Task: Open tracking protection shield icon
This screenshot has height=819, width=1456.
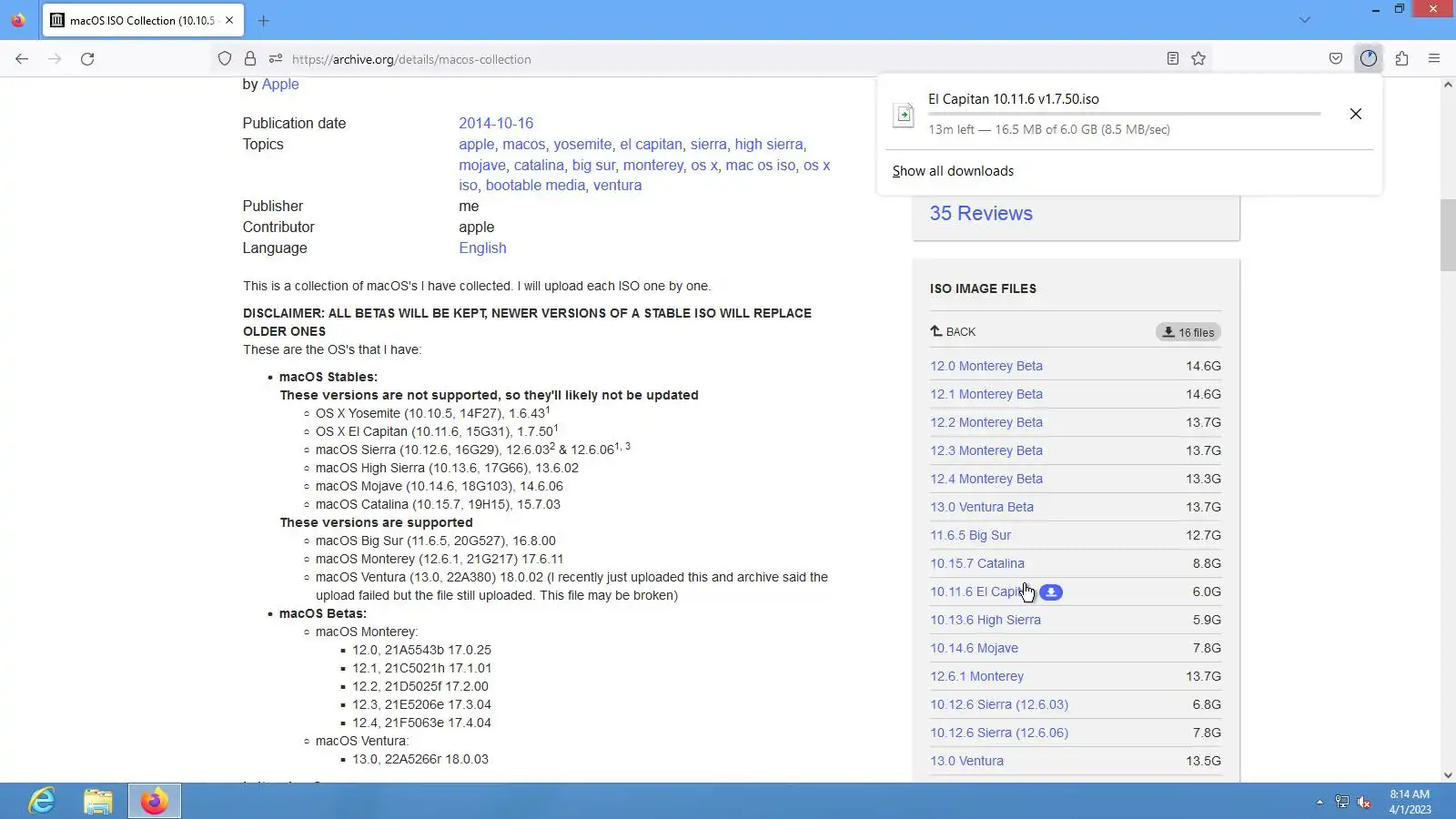Action: [x=225, y=59]
